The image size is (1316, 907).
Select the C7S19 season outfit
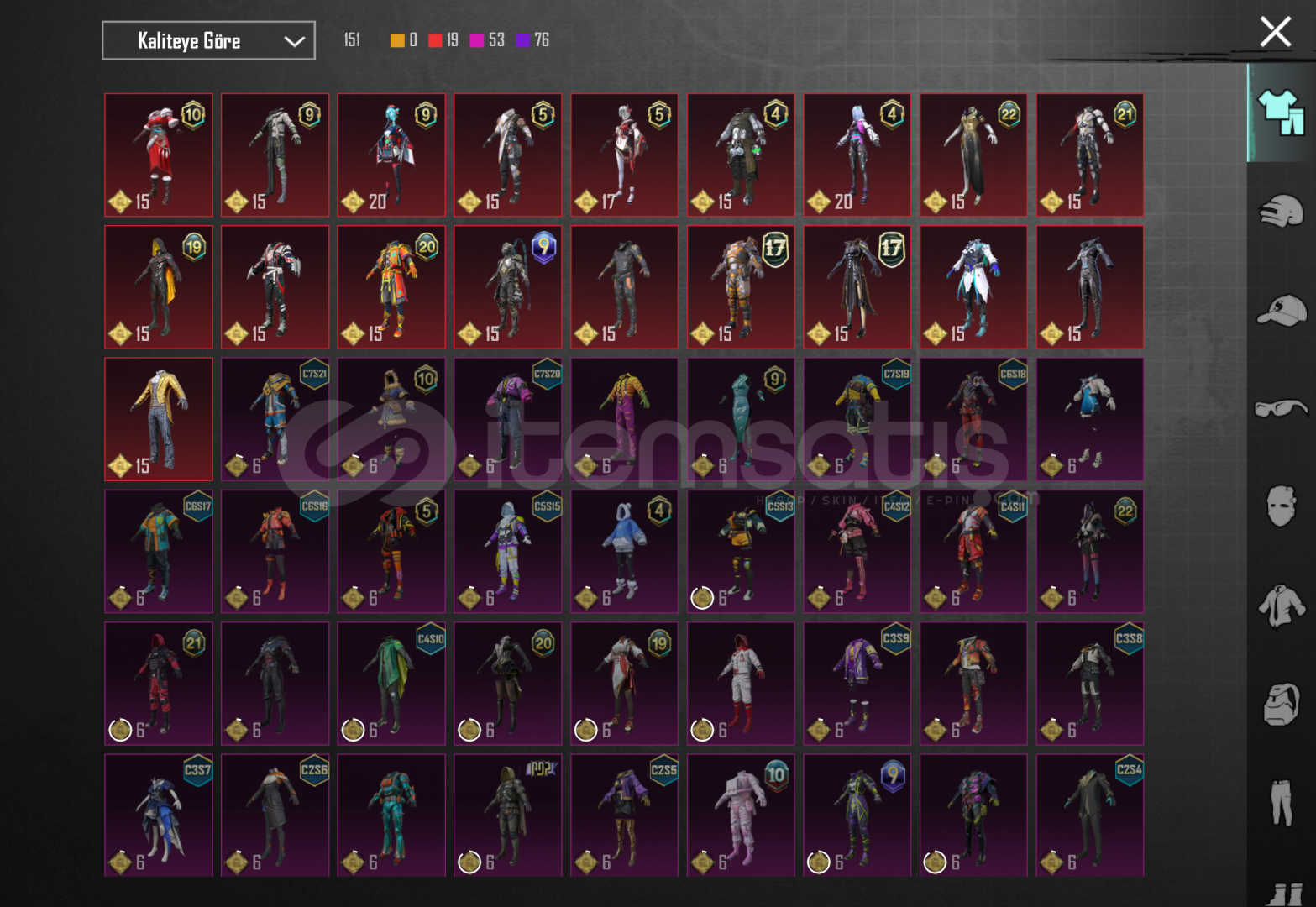(857, 419)
